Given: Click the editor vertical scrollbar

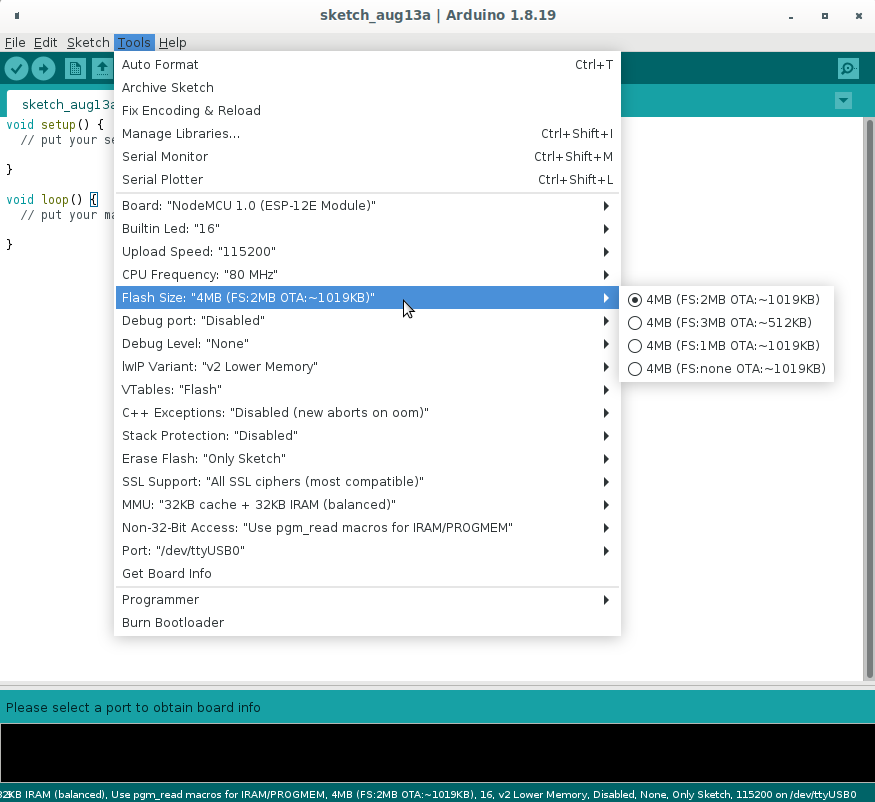Looking at the screenshot, I should pyautogui.click(x=869, y=399).
